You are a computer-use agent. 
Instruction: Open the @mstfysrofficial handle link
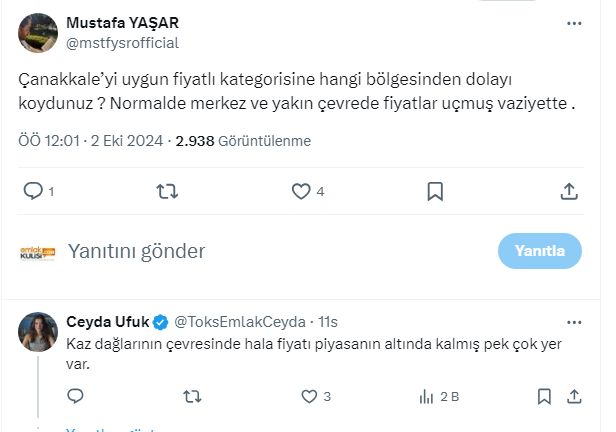[122, 42]
